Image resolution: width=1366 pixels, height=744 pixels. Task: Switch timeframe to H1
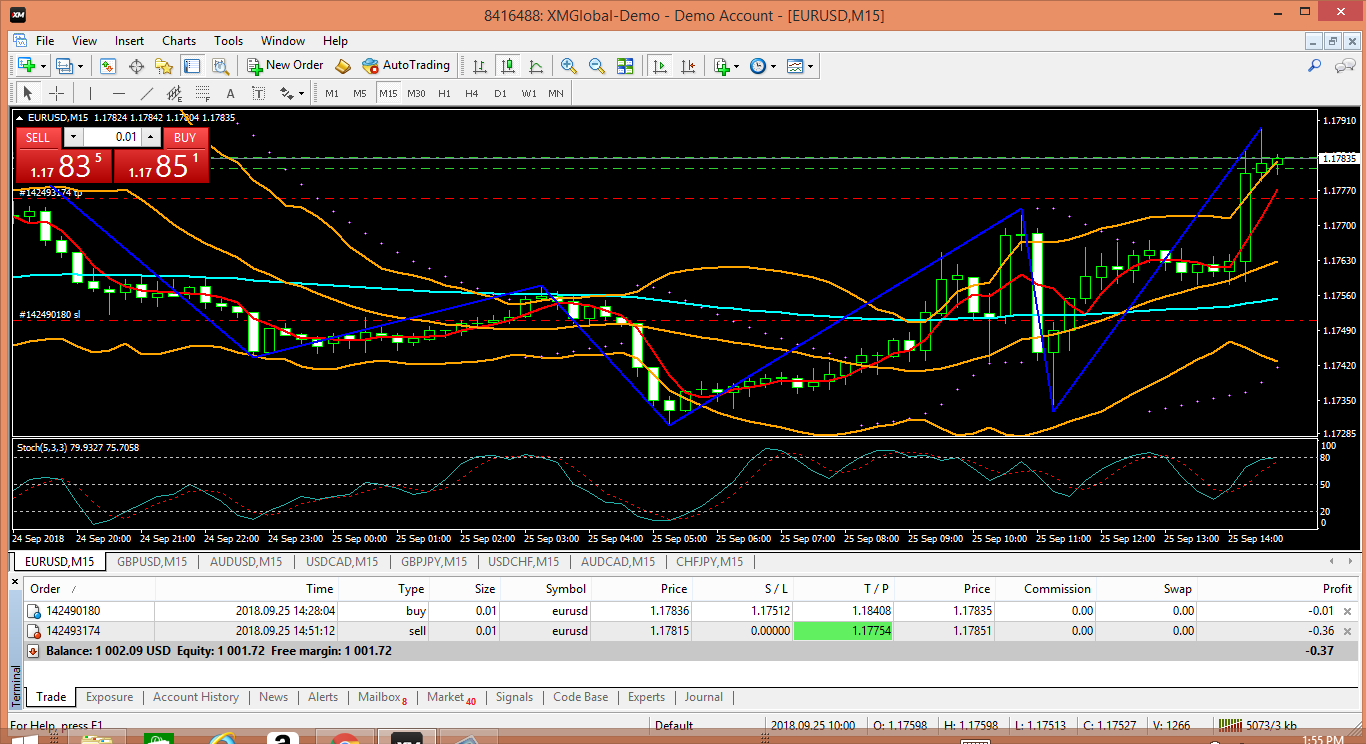point(444,93)
